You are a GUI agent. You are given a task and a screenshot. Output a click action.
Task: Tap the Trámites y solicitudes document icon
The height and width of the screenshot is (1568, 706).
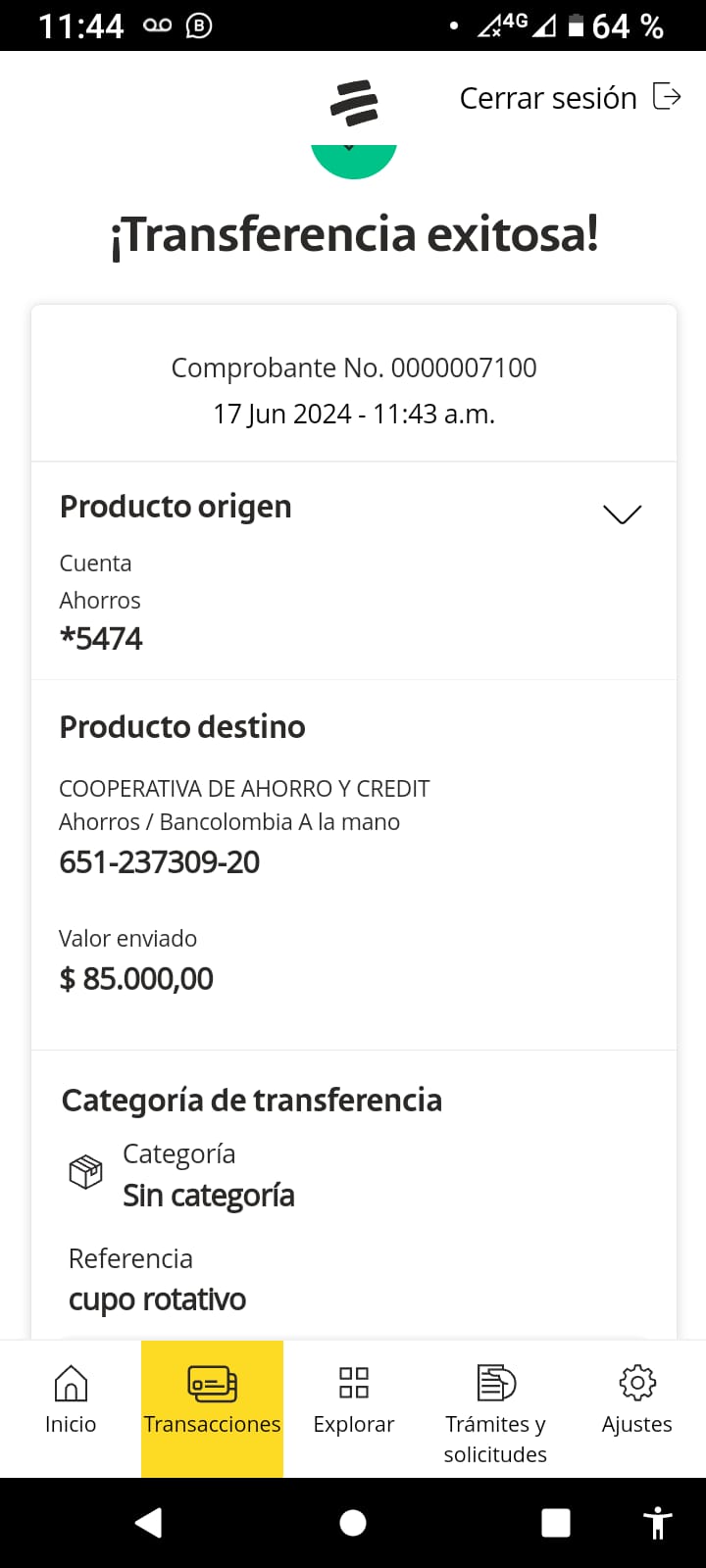coord(495,1383)
